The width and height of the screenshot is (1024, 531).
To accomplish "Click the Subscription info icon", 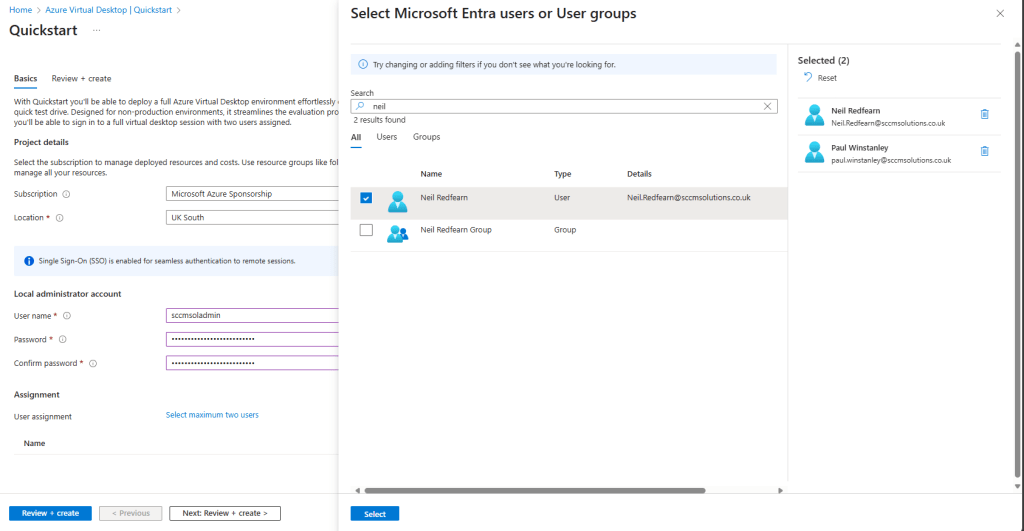I will click(67, 194).
